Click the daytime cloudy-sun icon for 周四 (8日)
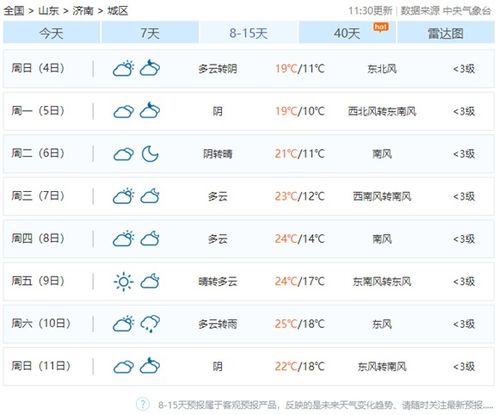 123,238
